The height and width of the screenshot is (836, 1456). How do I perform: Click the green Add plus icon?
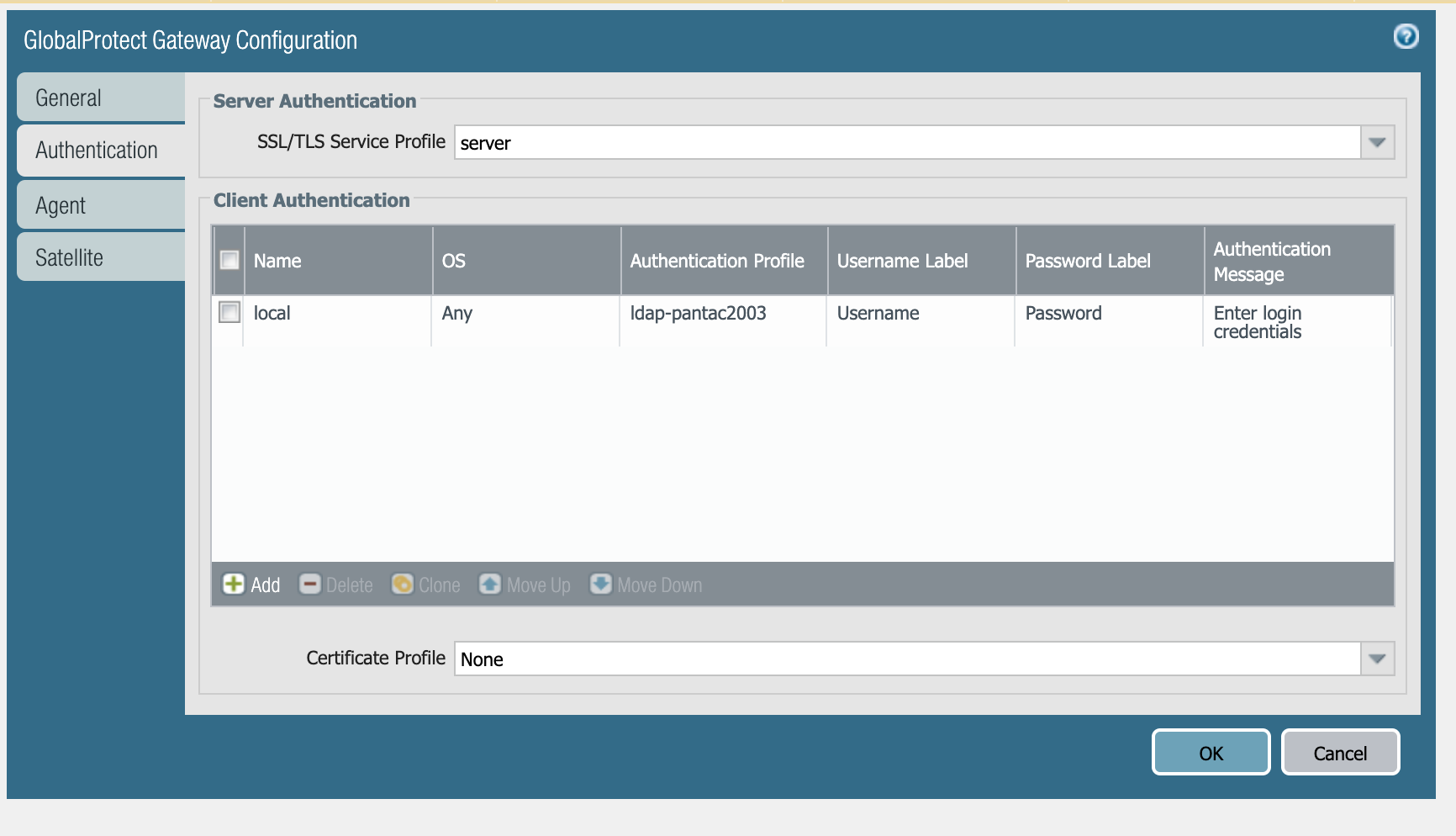click(x=233, y=584)
